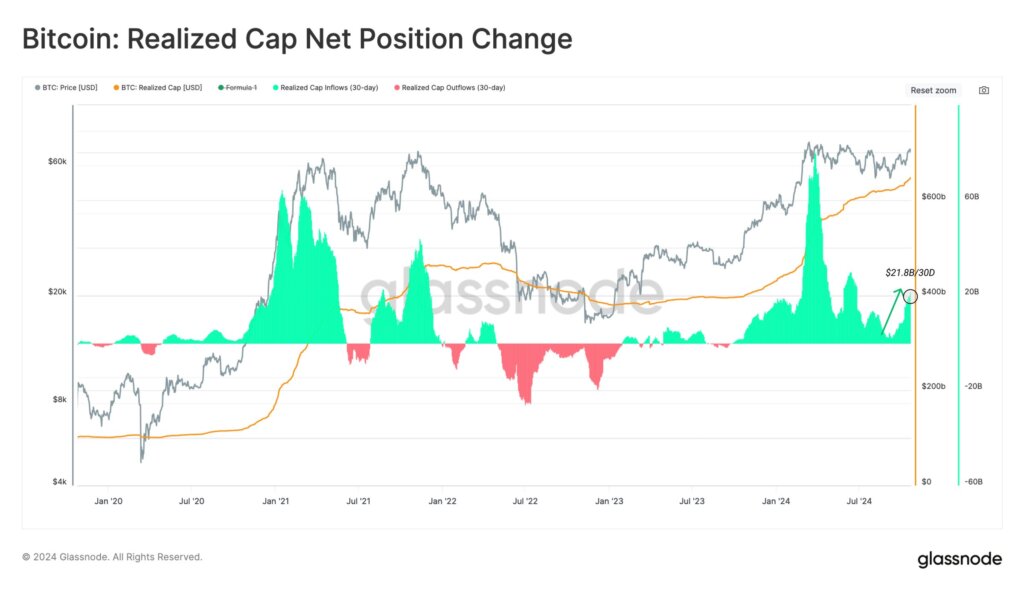Click the camera export icon near Reset zoom
1024x590 pixels.
pyautogui.click(x=984, y=90)
